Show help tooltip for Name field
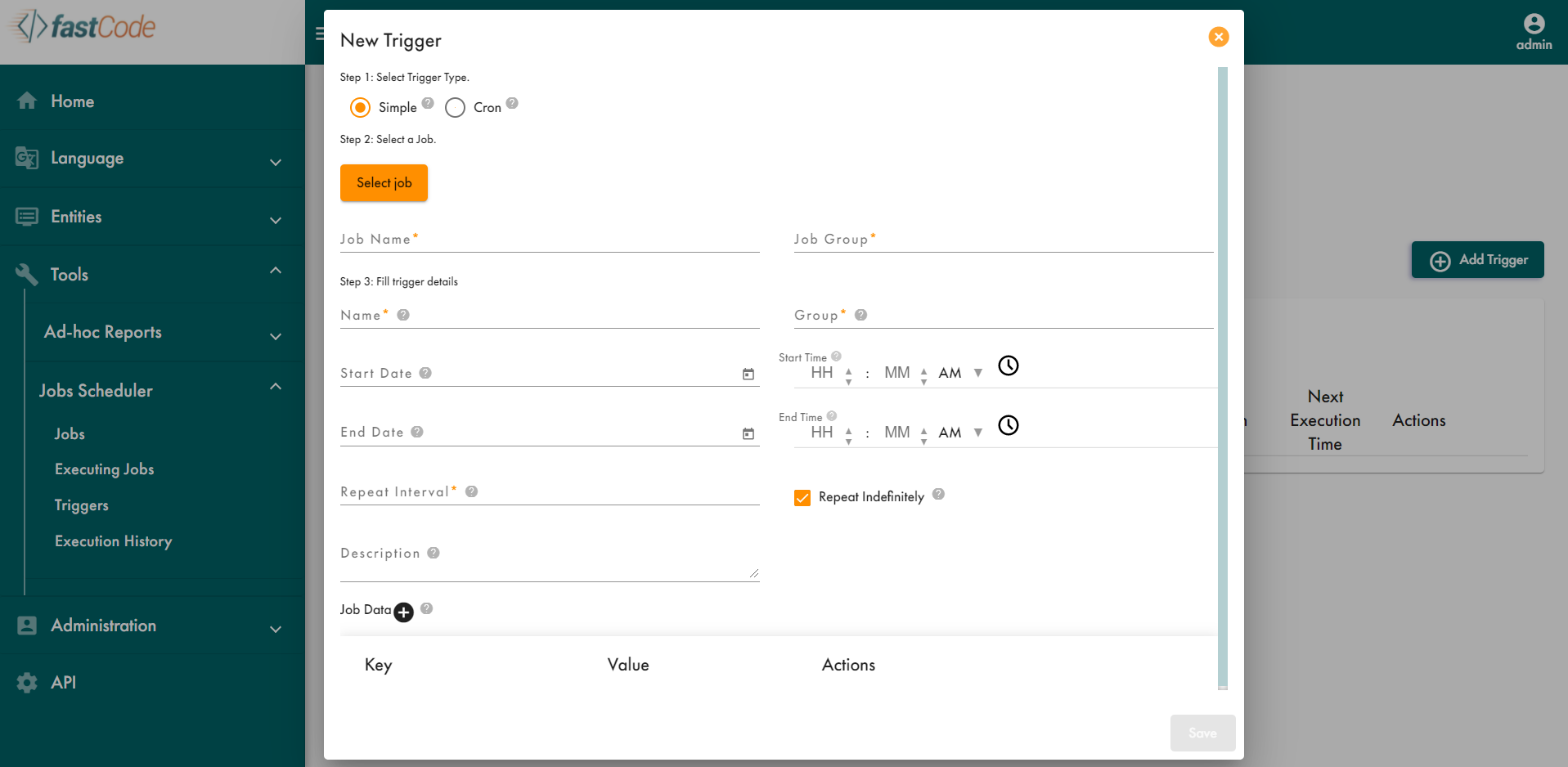Screen dimensions: 1568x767 pos(403,315)
